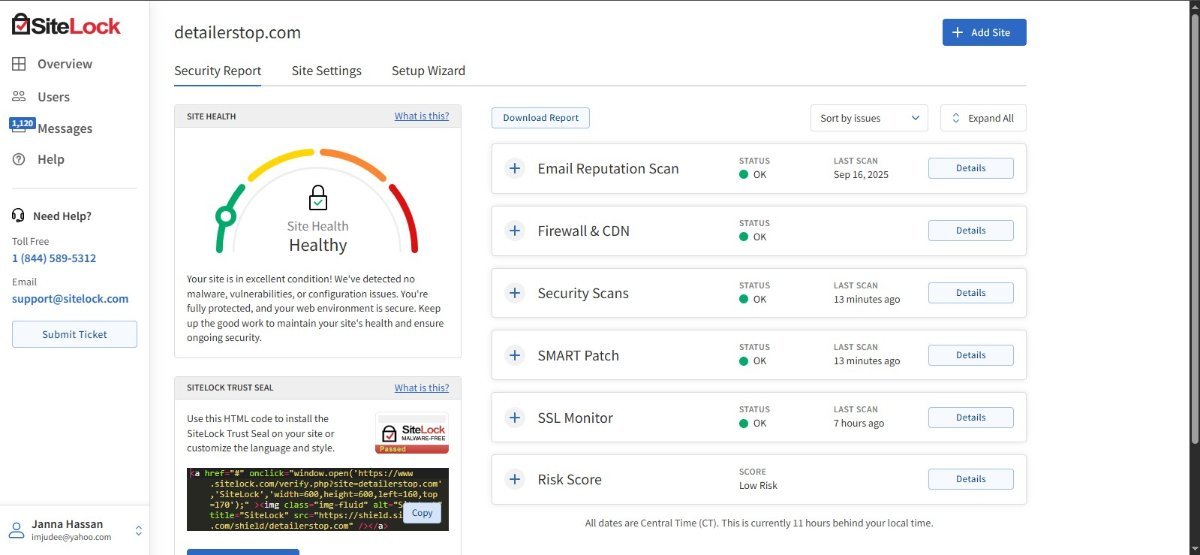
Task: Click the Users people icon
Action: click(18, 97)
